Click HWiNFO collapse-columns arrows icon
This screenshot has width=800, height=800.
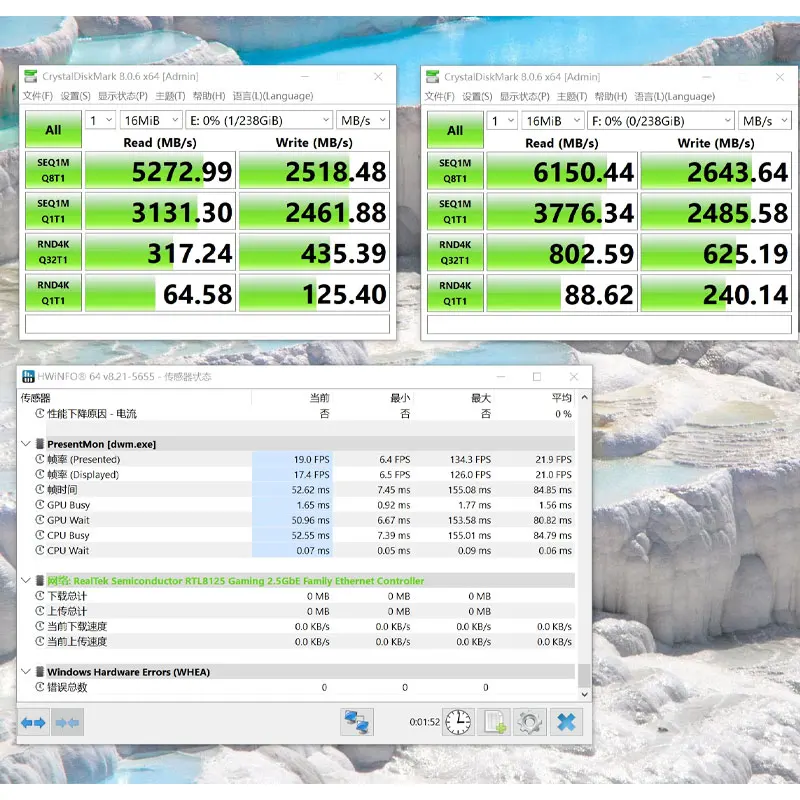click(67, 722)
